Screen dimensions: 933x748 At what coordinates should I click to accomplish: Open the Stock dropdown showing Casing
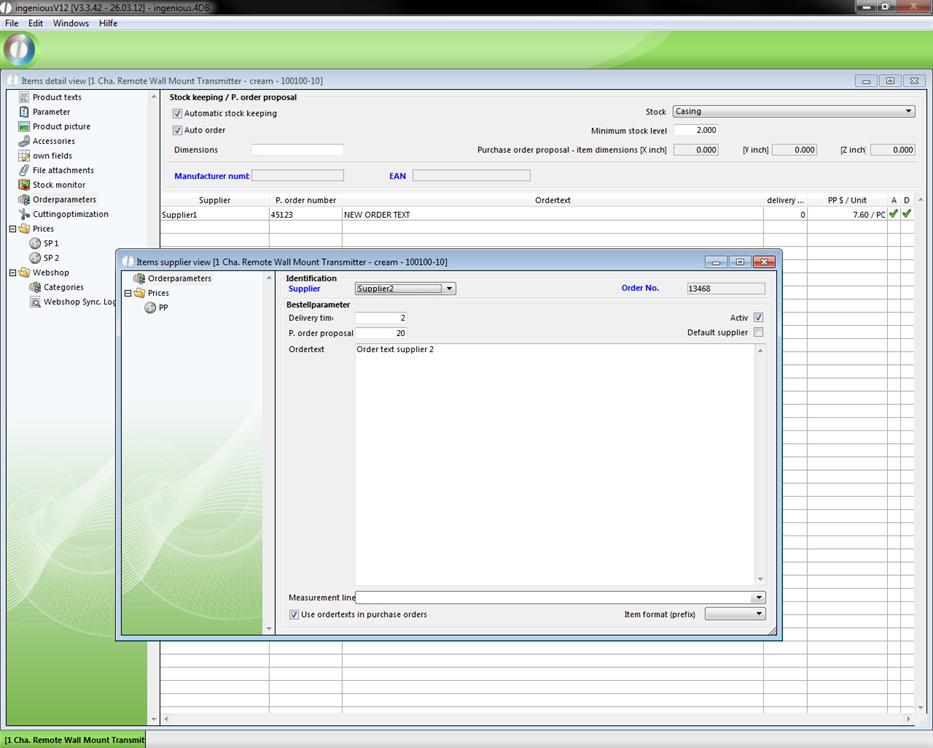tap(908, 112)
